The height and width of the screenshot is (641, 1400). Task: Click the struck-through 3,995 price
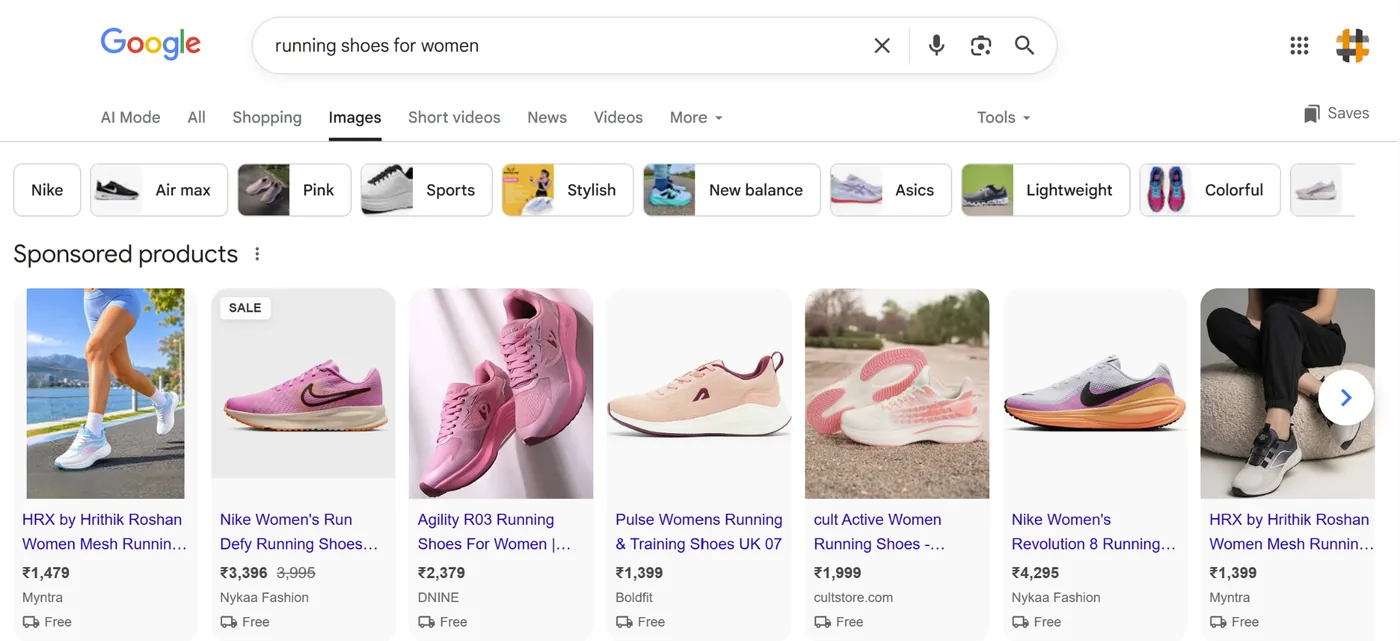(295, 573)
